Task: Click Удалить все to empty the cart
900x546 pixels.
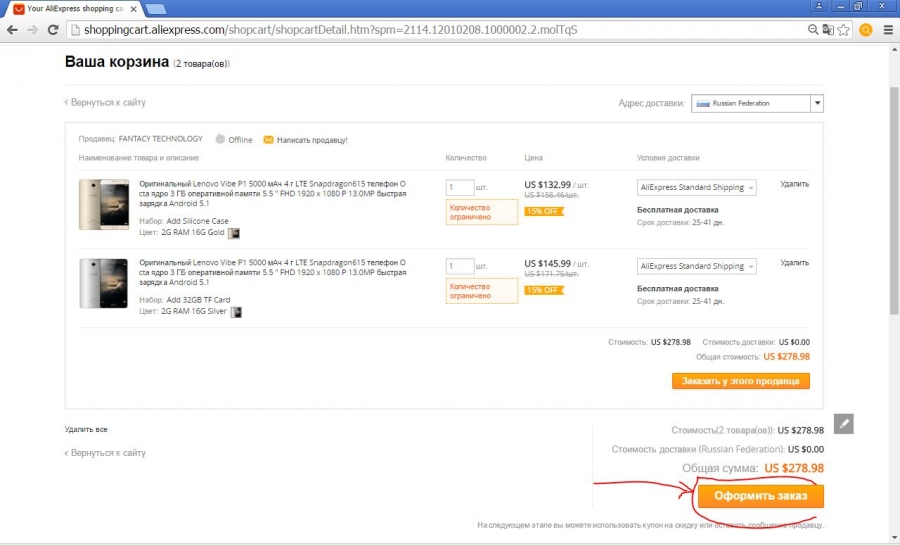Action: tap(86, 429)
